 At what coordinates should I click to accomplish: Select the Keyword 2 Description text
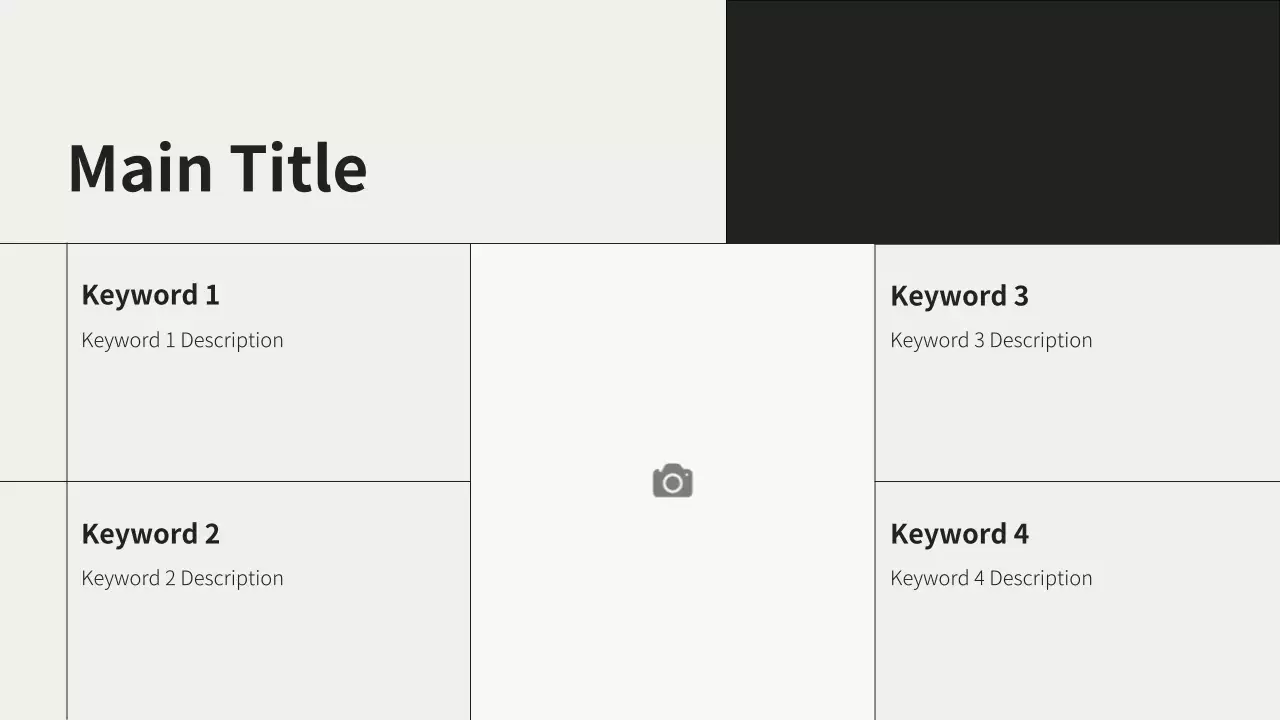pyautogui.click(x=182, y=578)
